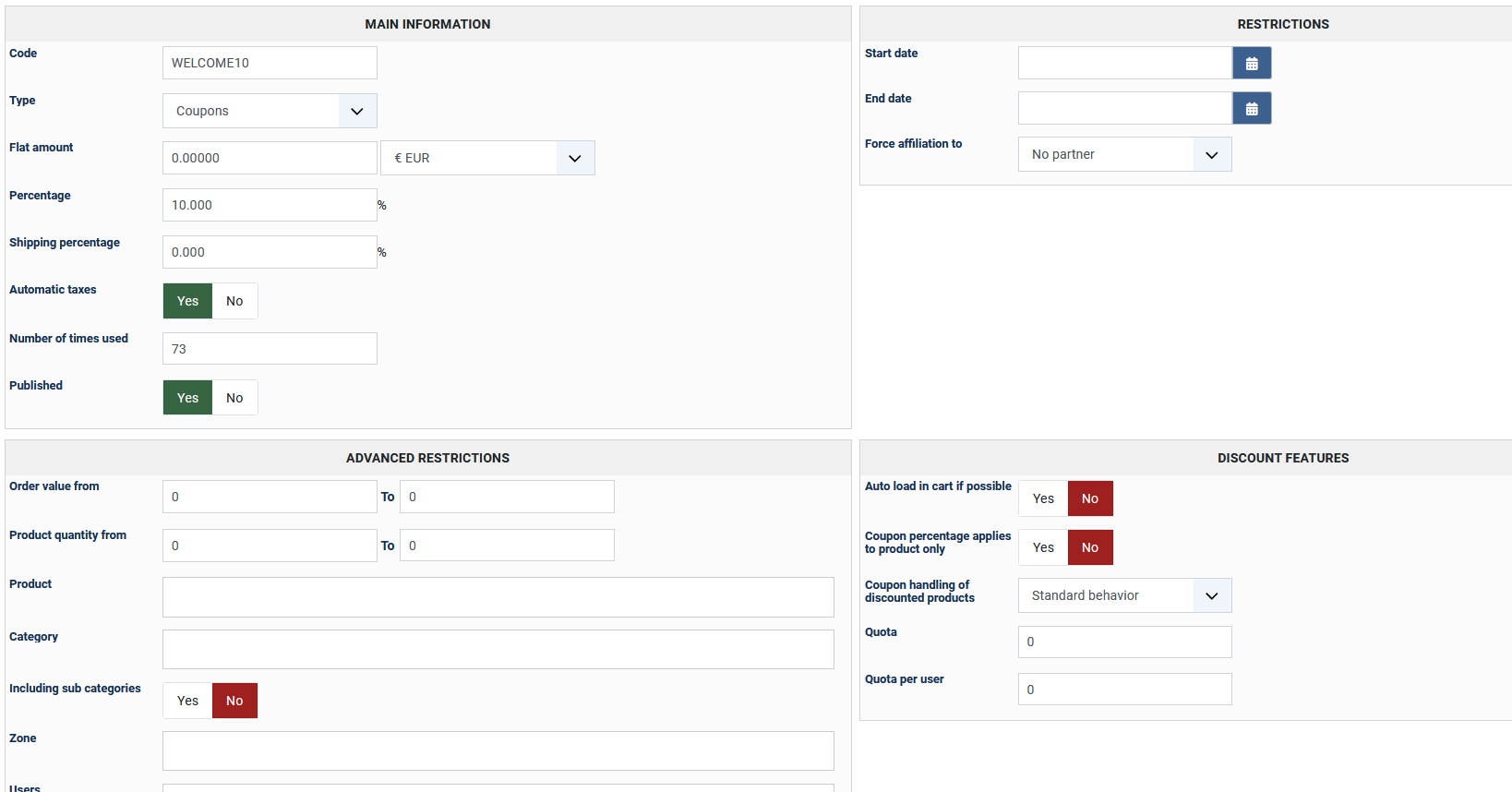Viewport: 1512px width, 792px height.
Task: Open the Force affiliation to dropdown
Action: pyautogui.click(x=1124, y=154)
